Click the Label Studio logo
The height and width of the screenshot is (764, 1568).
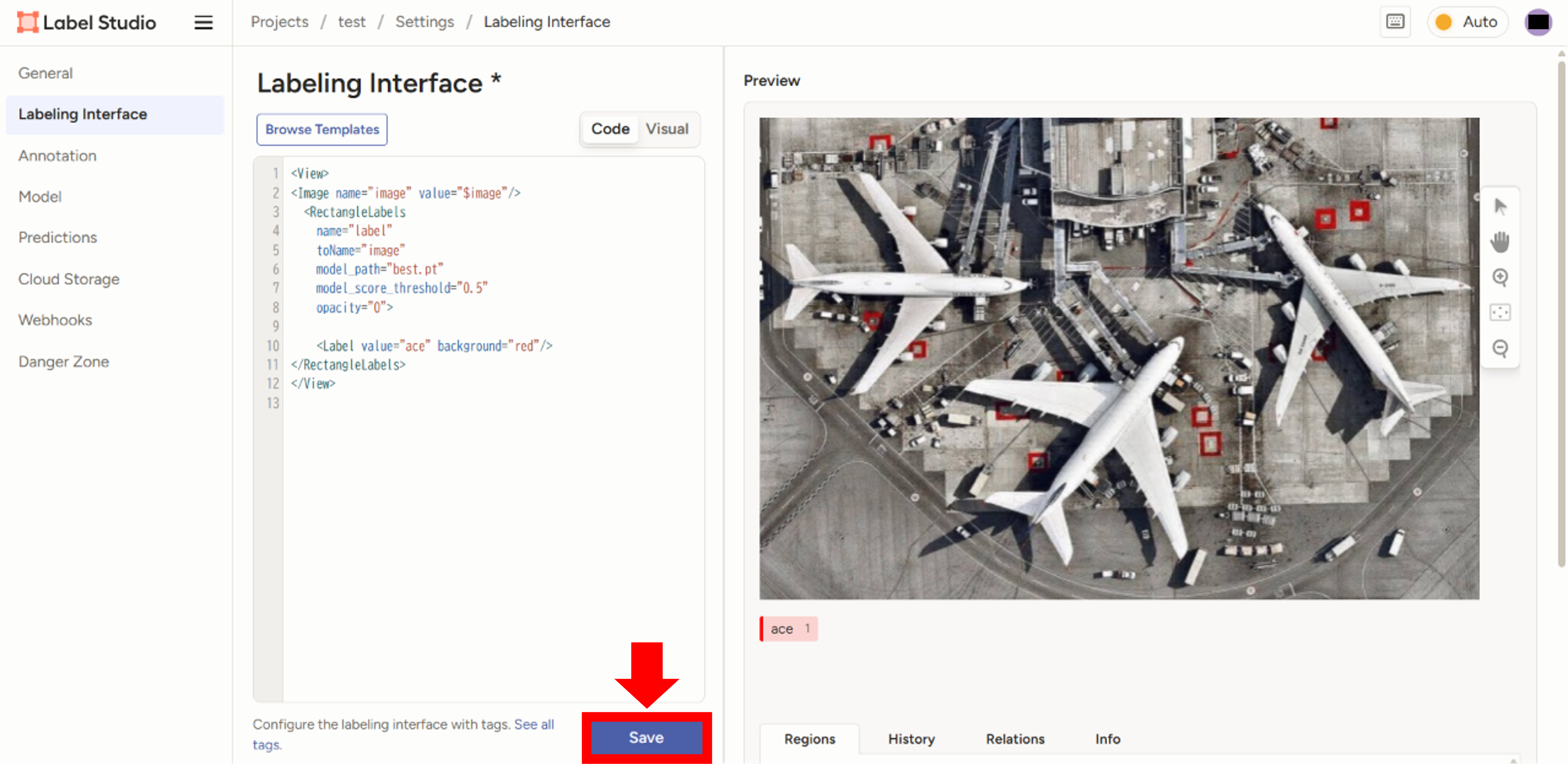pos(86,22)
